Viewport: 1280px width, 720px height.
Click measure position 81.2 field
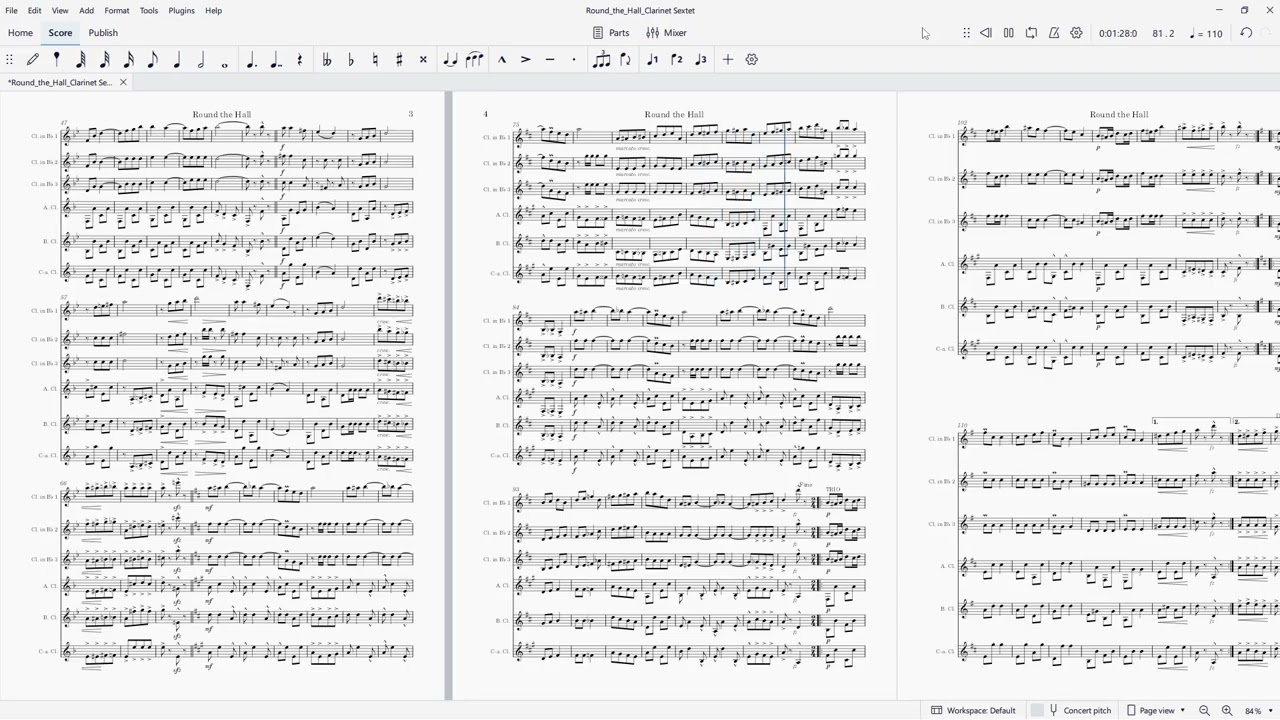pyautogui.click(x=1163, y=33)
